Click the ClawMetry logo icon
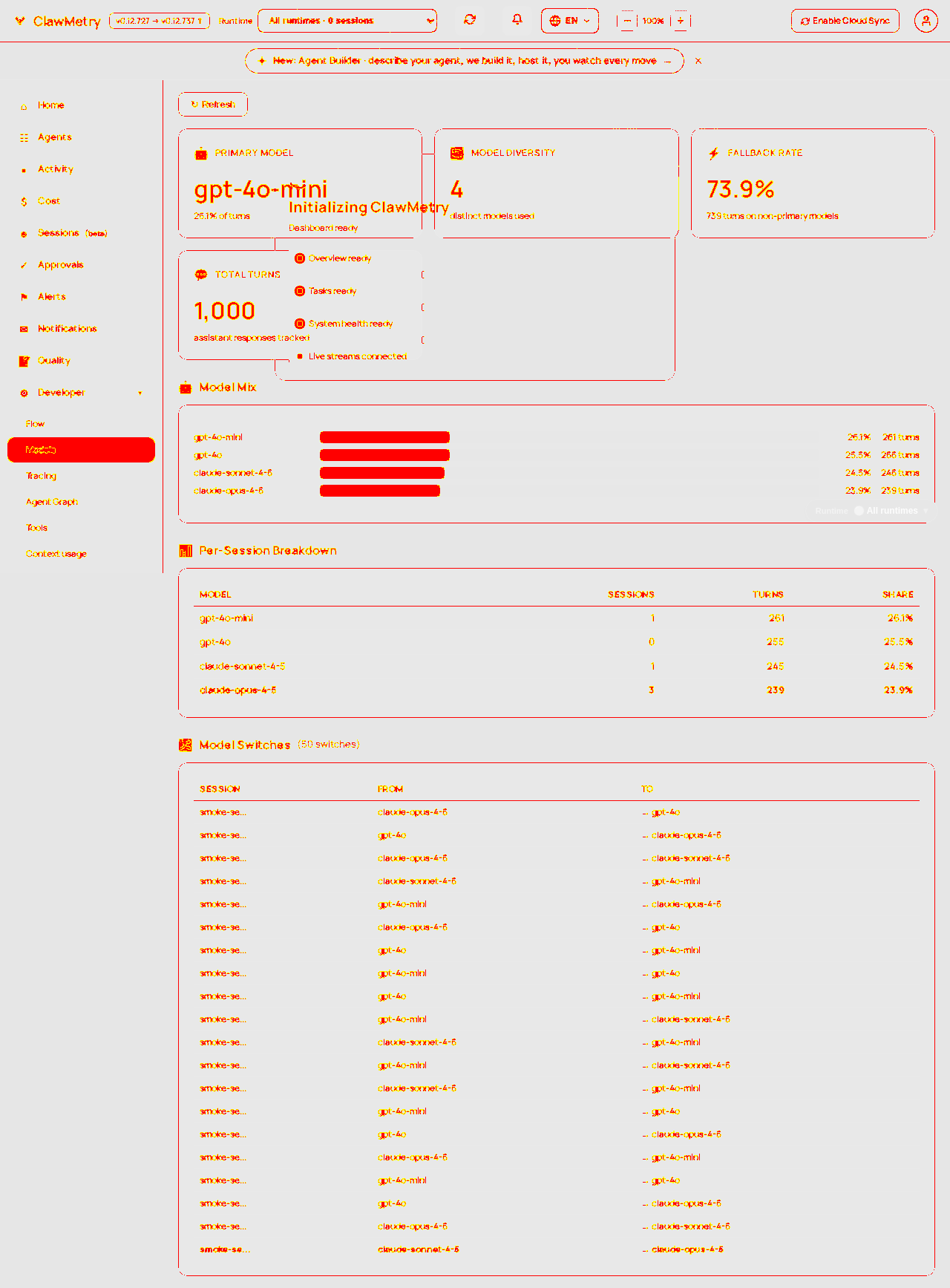Image resolution: width=950 pixels, height=1288 pixels. point(20,21)
